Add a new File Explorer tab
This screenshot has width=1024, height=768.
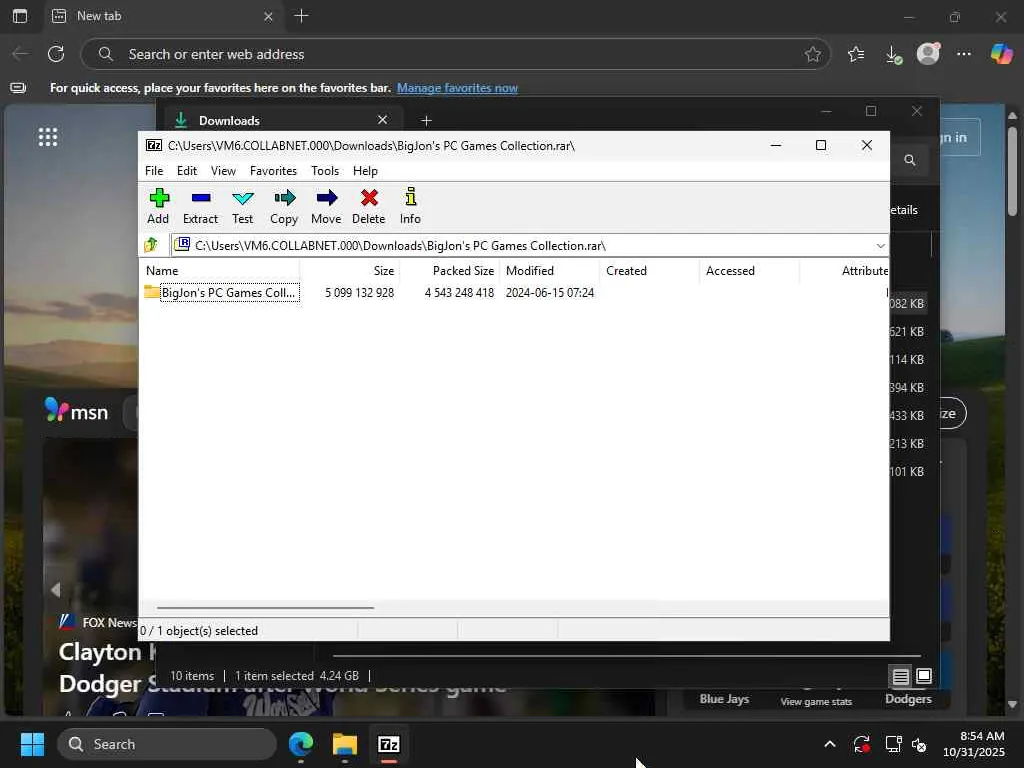(x=426, y=120)
